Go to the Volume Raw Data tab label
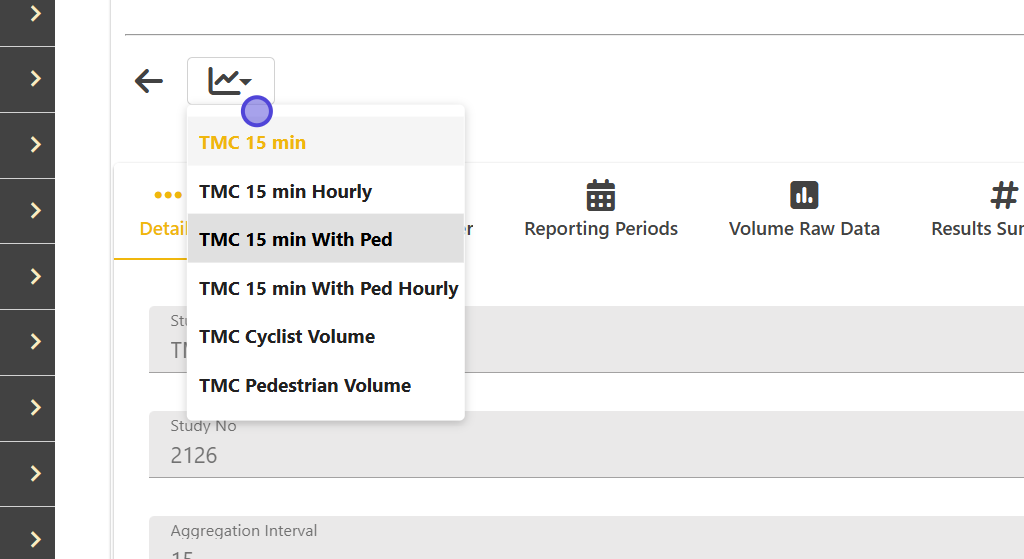The width and height of the screenshot is (1024, 559). coord(804,229)
